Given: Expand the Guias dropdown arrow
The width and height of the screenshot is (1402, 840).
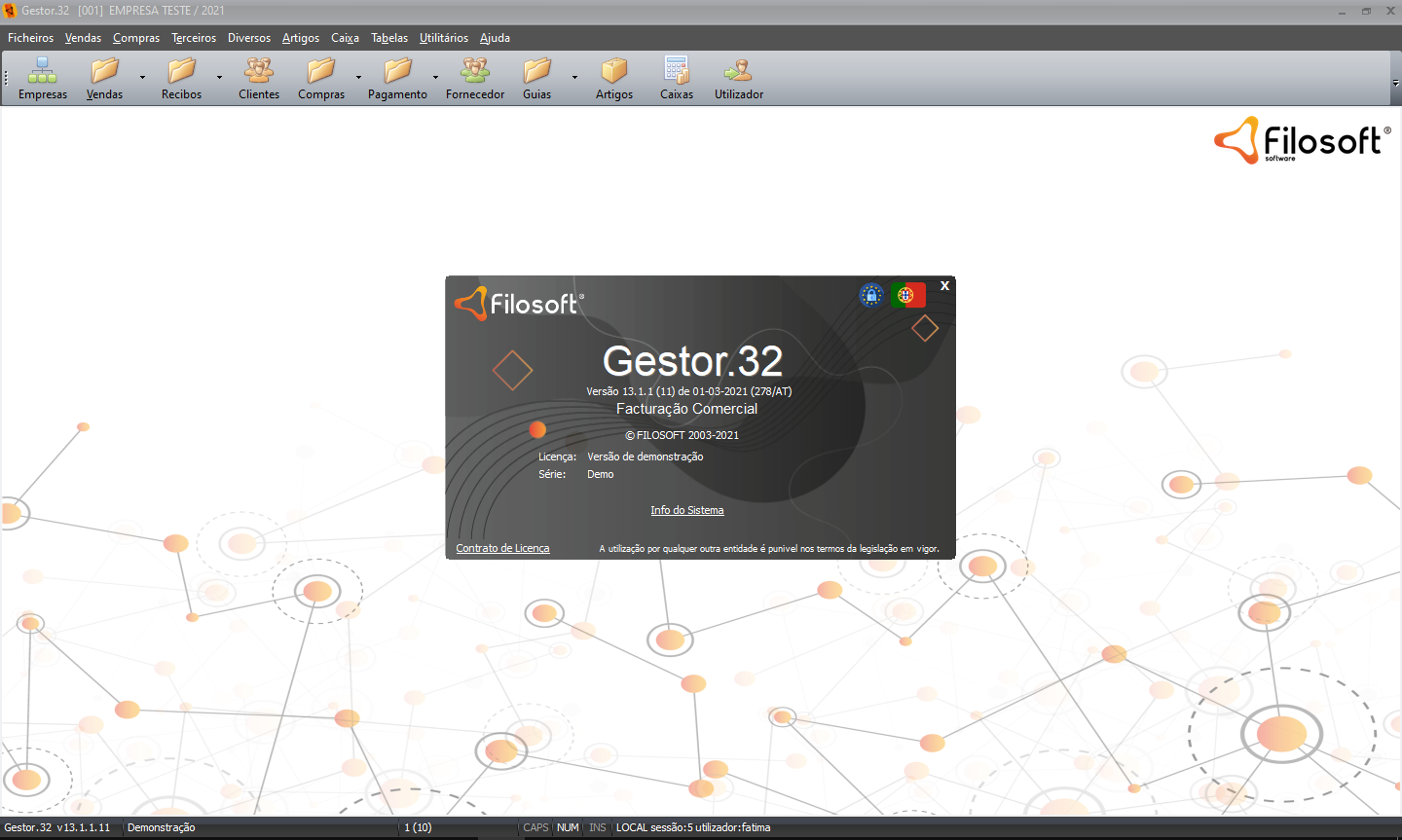Looking at the screenshot, I should 574,77.
